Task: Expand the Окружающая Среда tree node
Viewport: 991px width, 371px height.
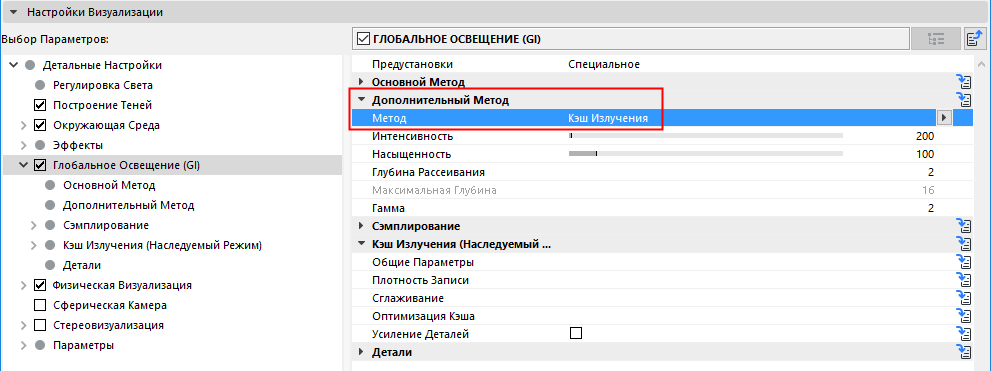Action: click(x=24, y=125)
